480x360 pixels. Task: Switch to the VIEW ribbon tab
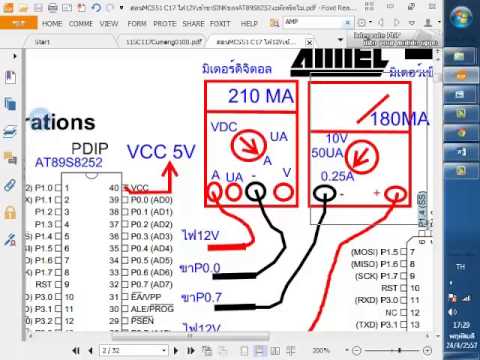[109, 24]
